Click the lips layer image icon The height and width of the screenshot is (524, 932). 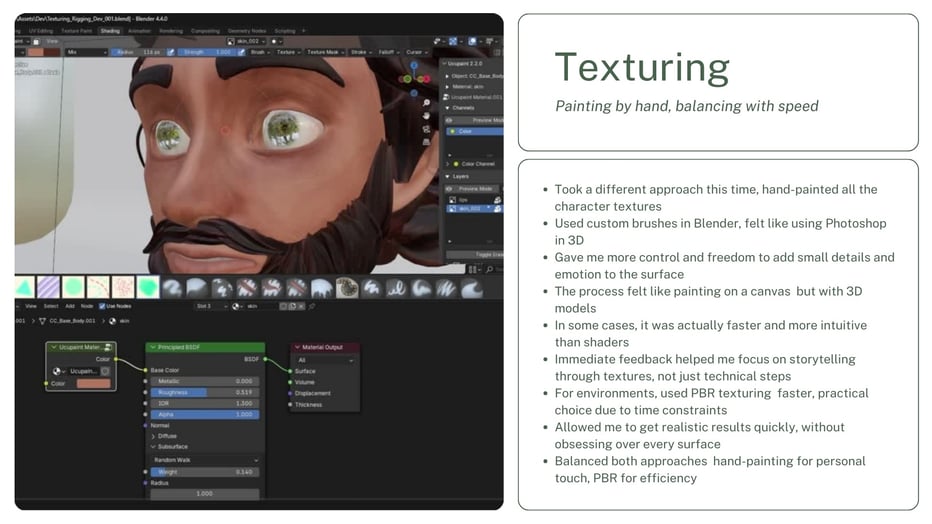pyautogui.click(x=452, y=200)
